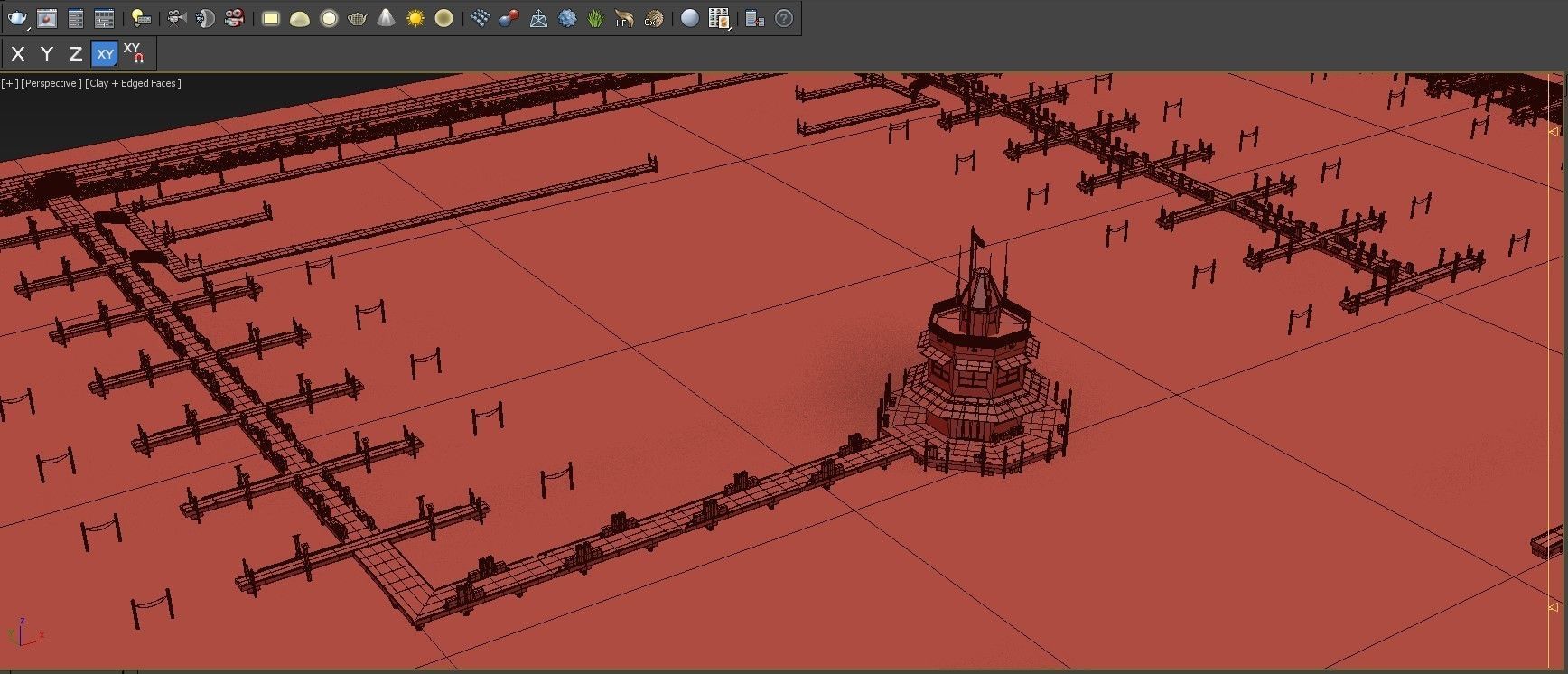This screenshot has width=1568, height=674.
Task: Create a plane light using rectangle icon
Action: click(270, 18)
